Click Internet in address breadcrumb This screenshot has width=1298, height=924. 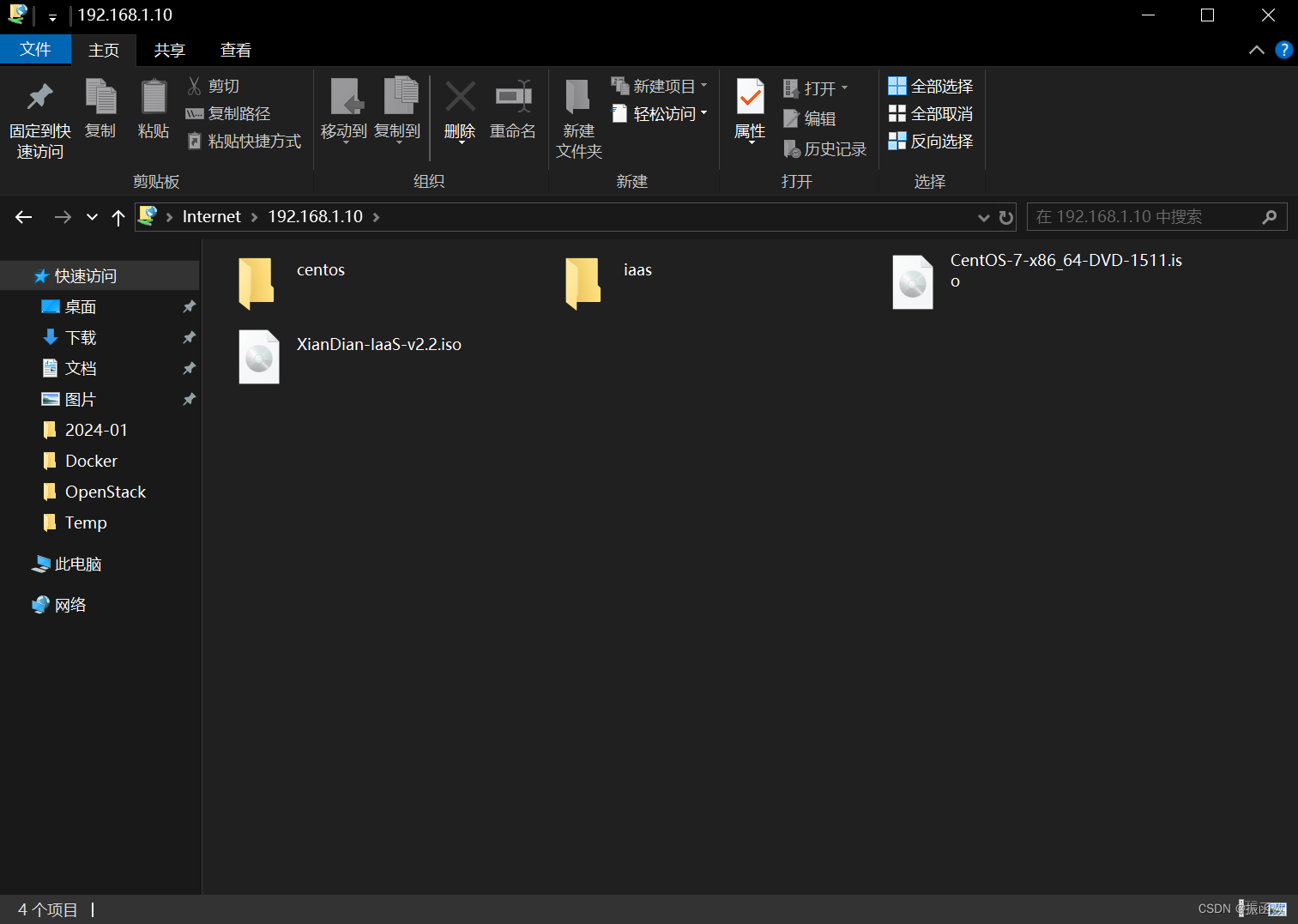[211, 216]
